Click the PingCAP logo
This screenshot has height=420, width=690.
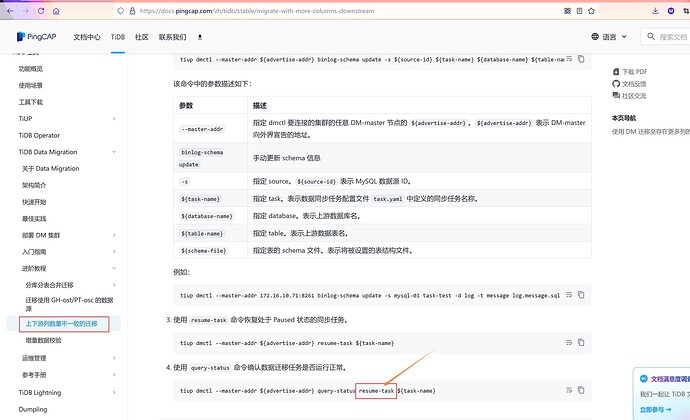point(36,37)
